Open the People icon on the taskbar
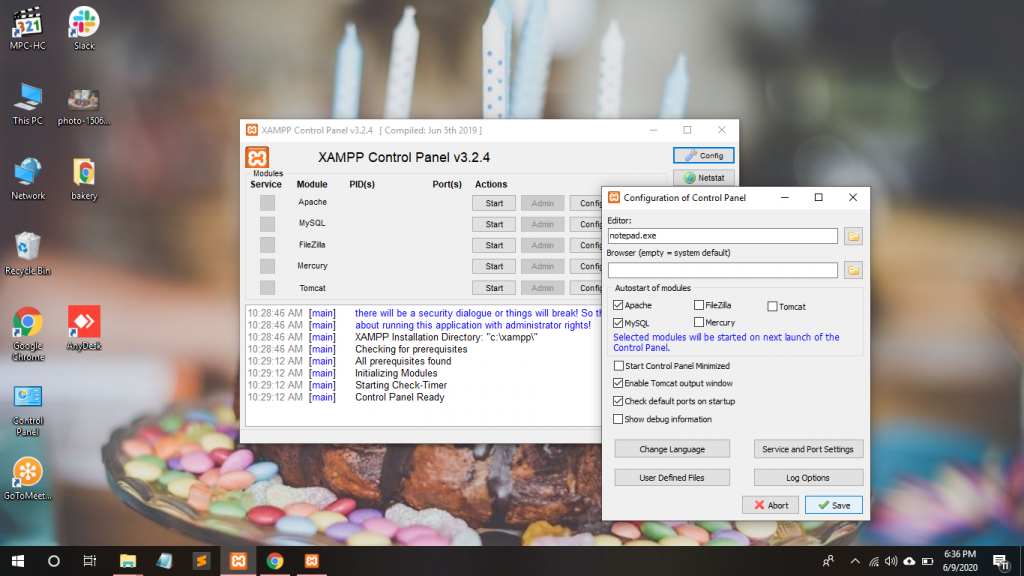Image resolution: width=1024 pixels, height=576 pixels. click(x=828, y=561)
